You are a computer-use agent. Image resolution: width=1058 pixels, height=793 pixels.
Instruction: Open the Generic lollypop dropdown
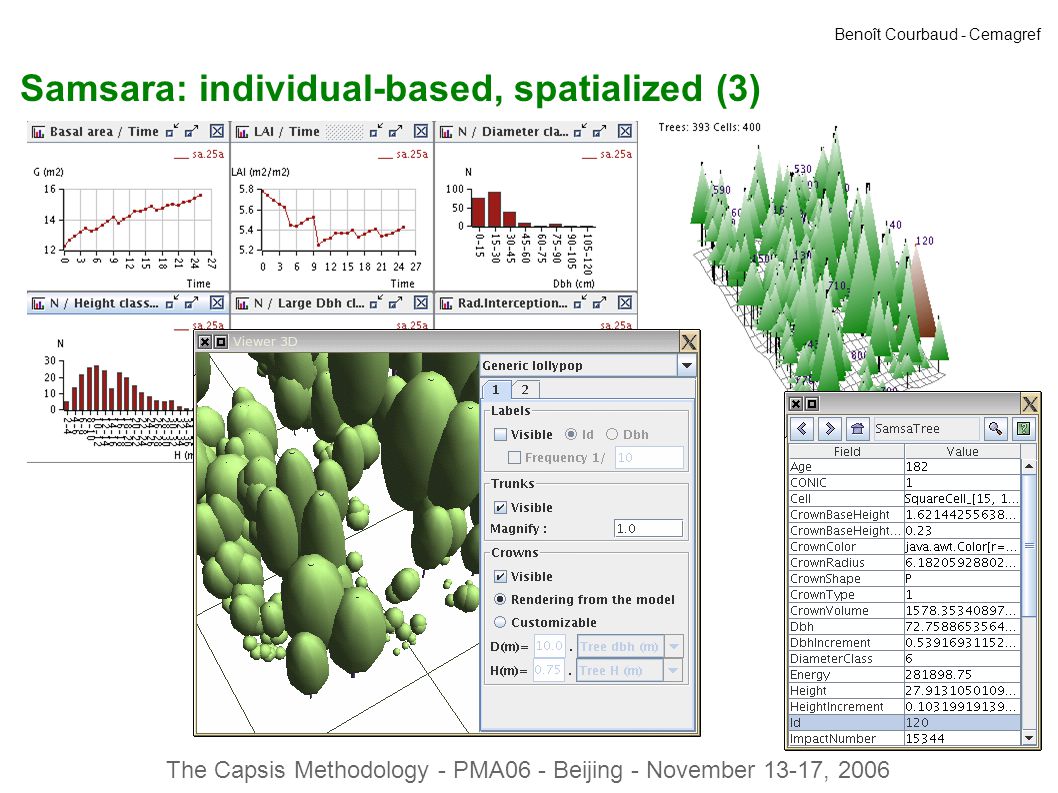click(x=686, y=366)
